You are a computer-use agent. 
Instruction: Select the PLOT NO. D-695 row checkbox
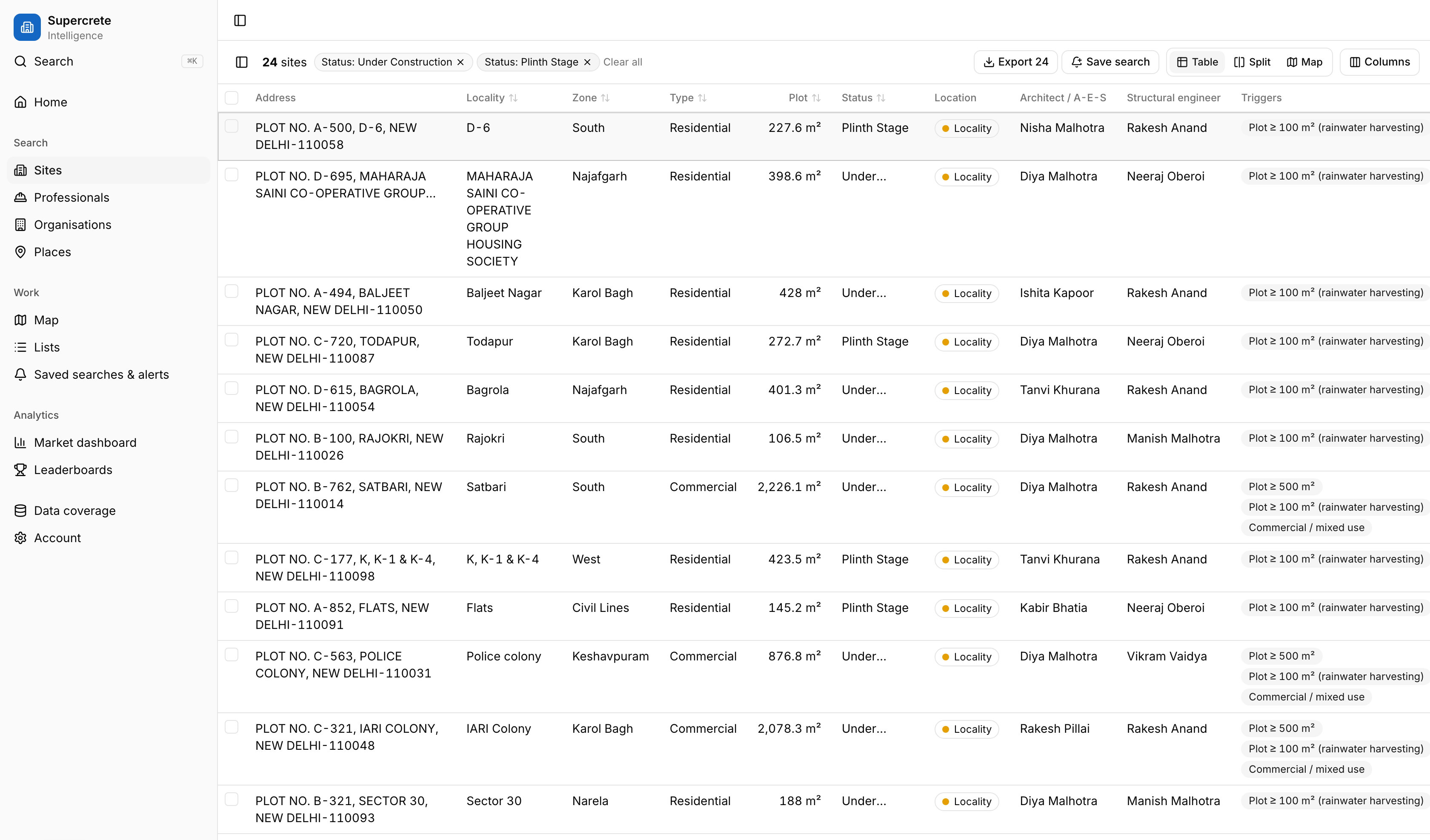tap(232, 174)
